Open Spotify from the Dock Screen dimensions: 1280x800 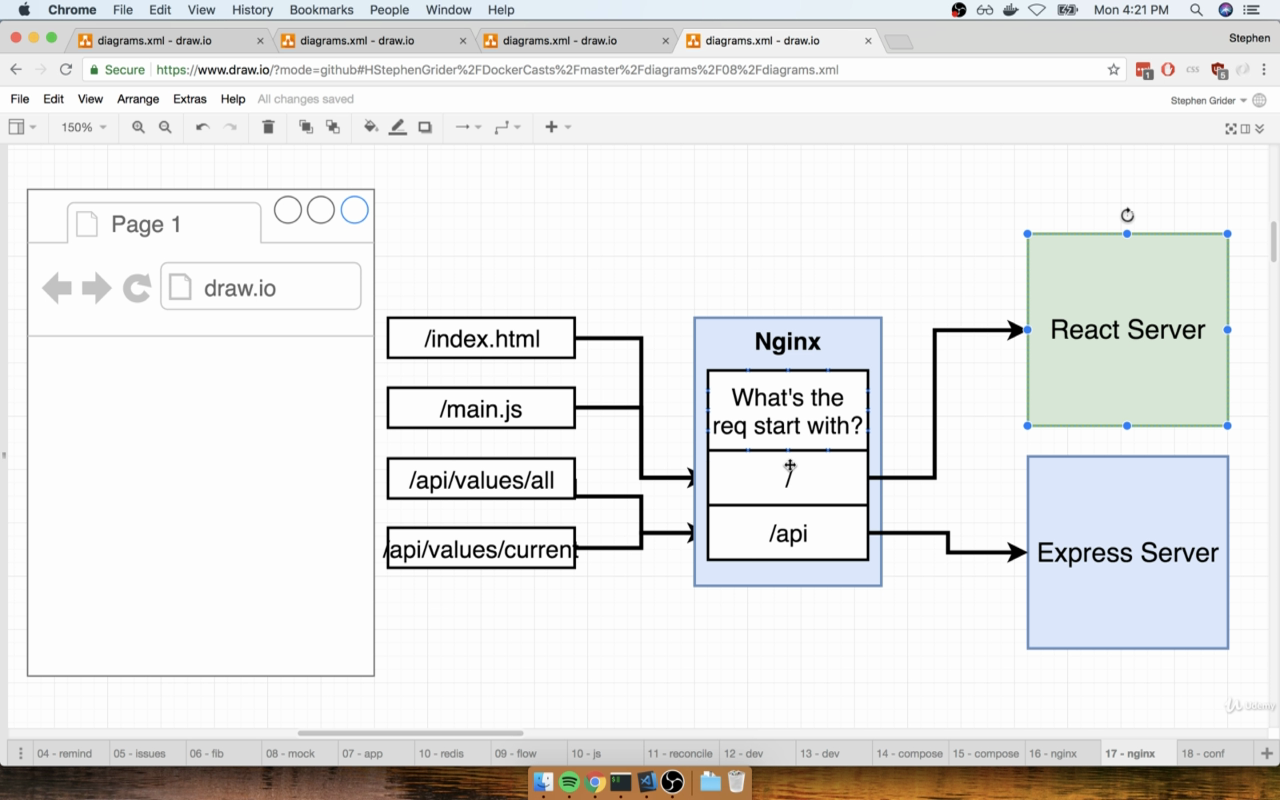coord(569,782)
